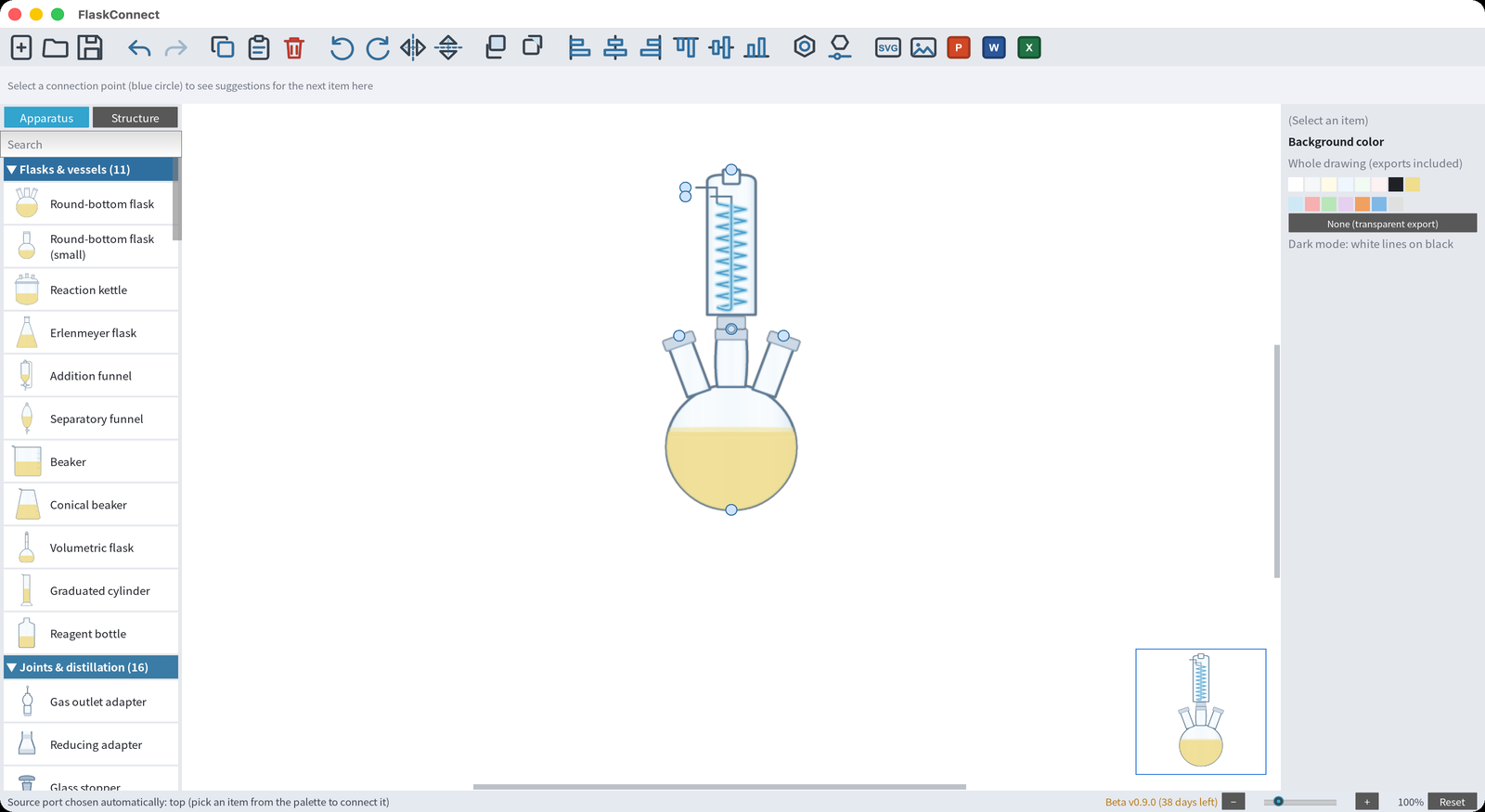Export to Excel
The height and width of the screenshot is (812, 1485).
click(x=1029, y=47)
